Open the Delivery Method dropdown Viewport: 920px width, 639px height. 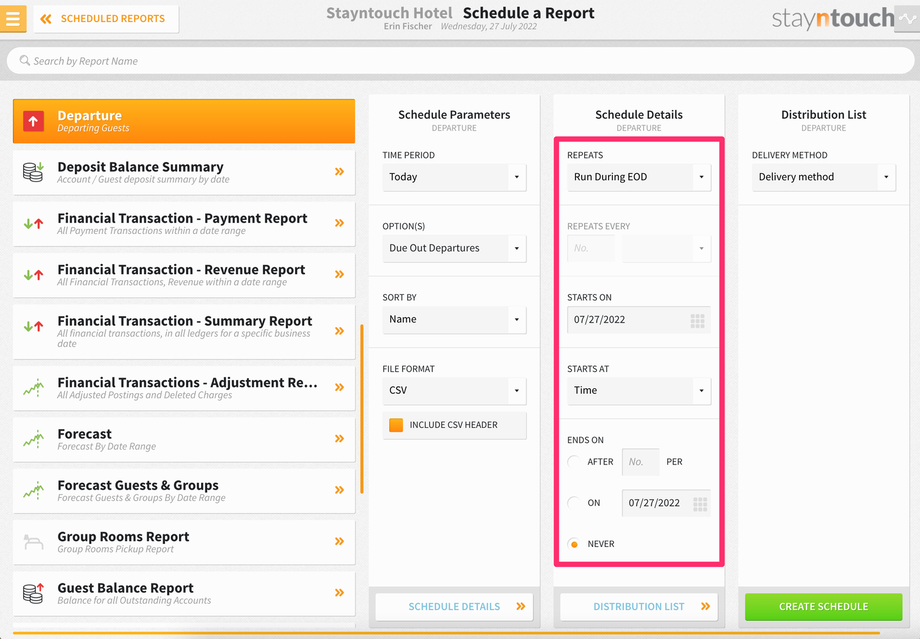(824, 177)
